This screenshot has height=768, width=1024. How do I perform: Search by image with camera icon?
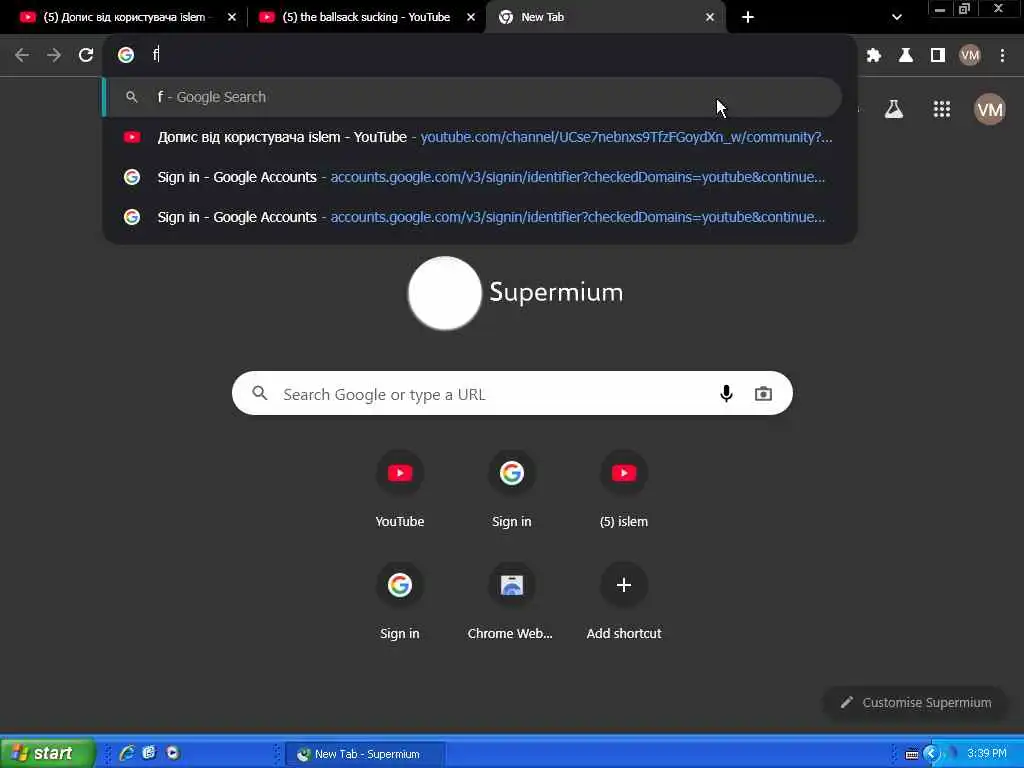point(763,393)
